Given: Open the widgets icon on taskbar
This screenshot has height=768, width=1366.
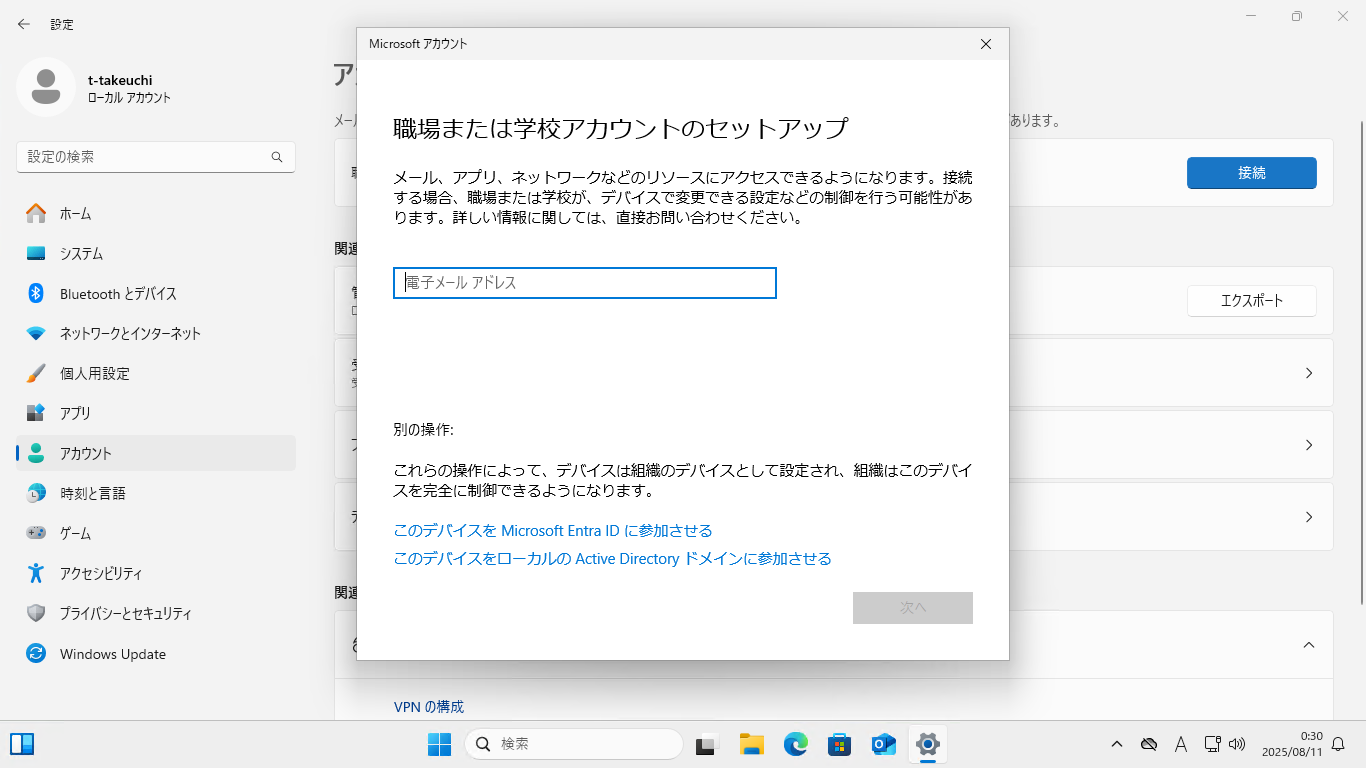Looking at the screenshot, I should click(x=22, y=744).
